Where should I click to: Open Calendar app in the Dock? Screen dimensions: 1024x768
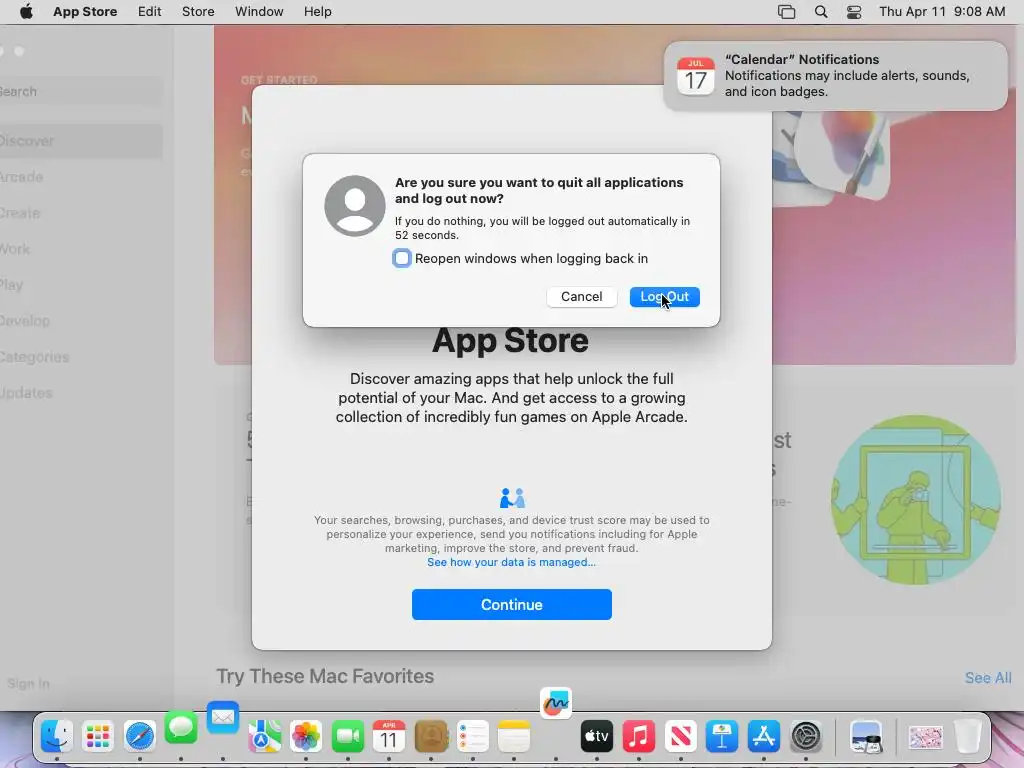[389, 737]
